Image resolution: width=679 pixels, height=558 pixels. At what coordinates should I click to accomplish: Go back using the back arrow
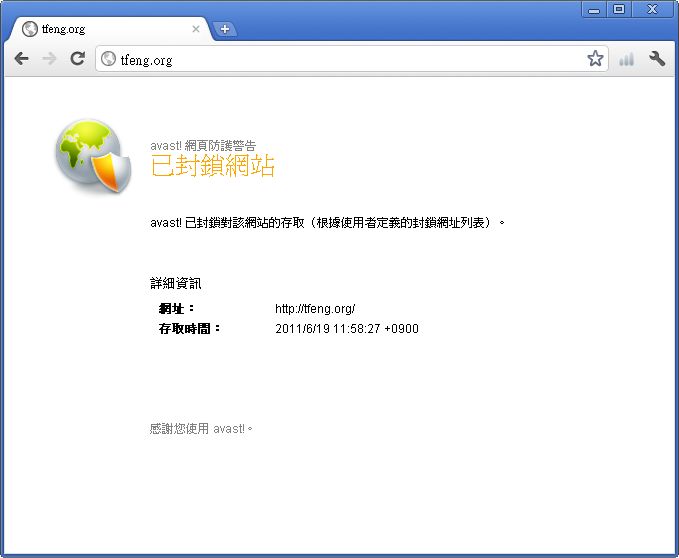click(21, 58)
